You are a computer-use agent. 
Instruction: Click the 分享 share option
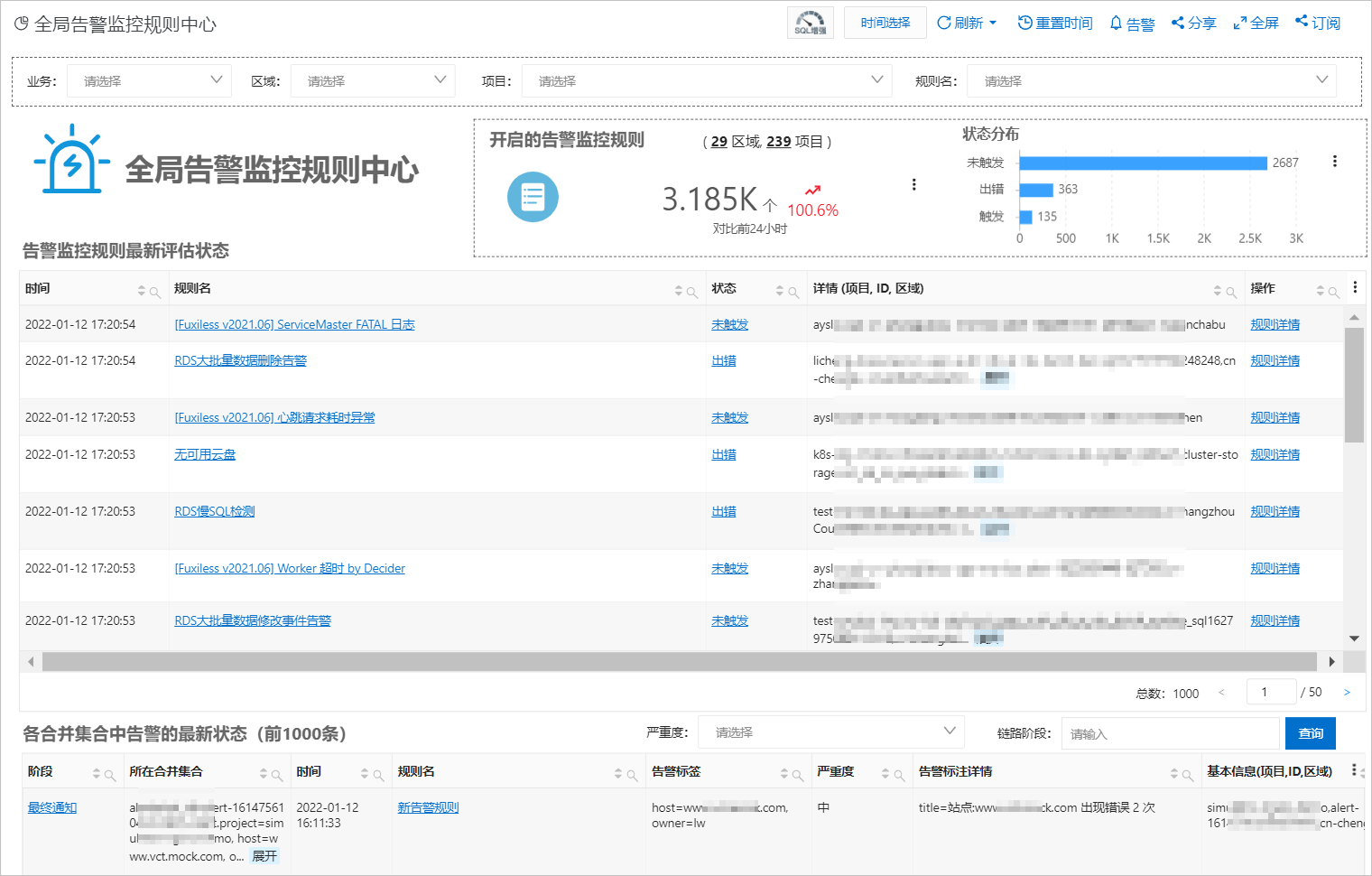tap(1193, 23)
